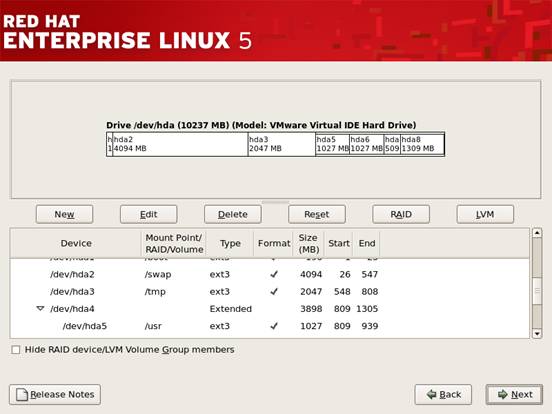Viewport: 552px width, 414px height.
Task: Click the /swap mount point cell
Action: coord(158,274)
